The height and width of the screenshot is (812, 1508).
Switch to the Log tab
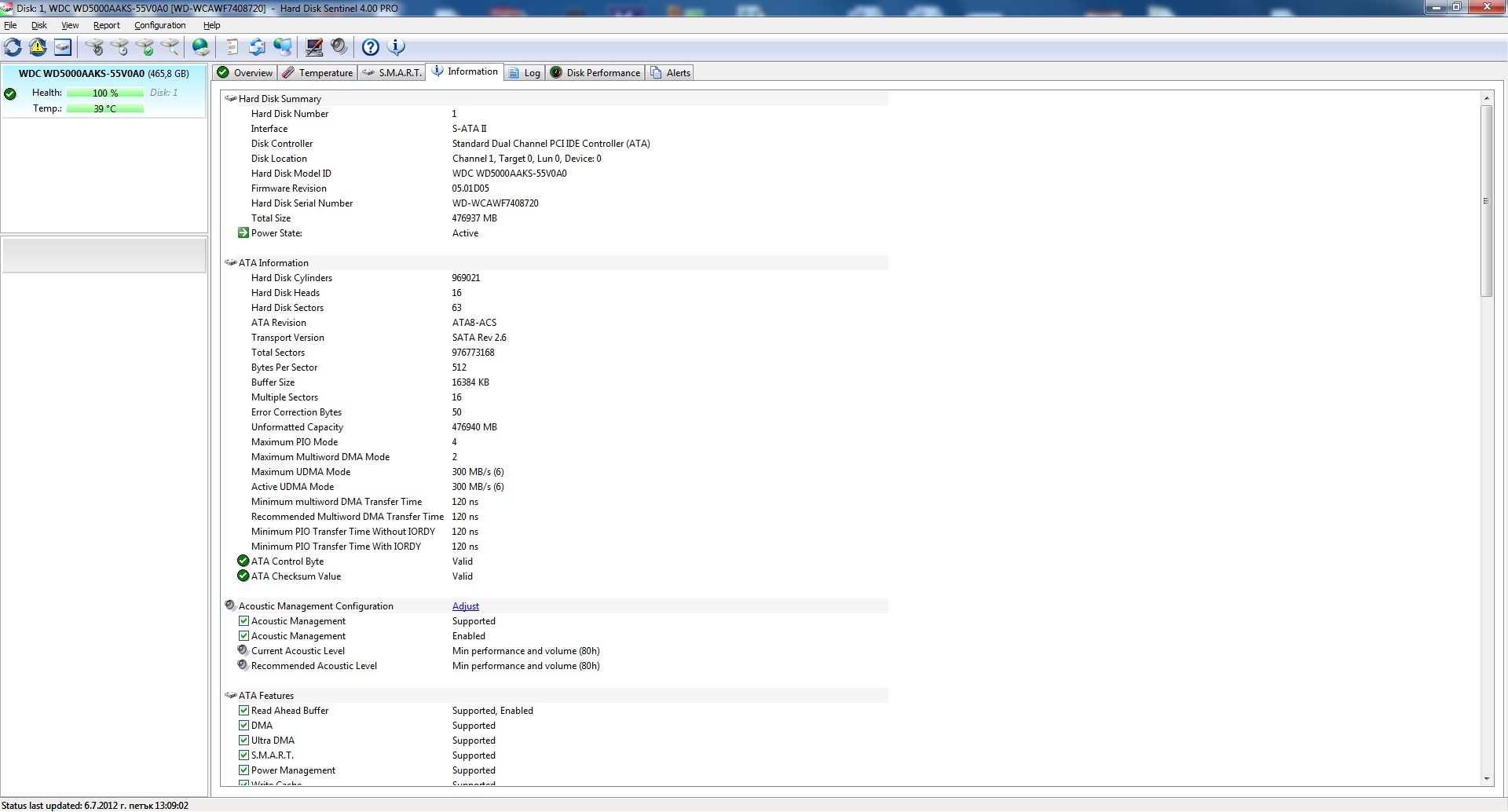tap(525, 72)
